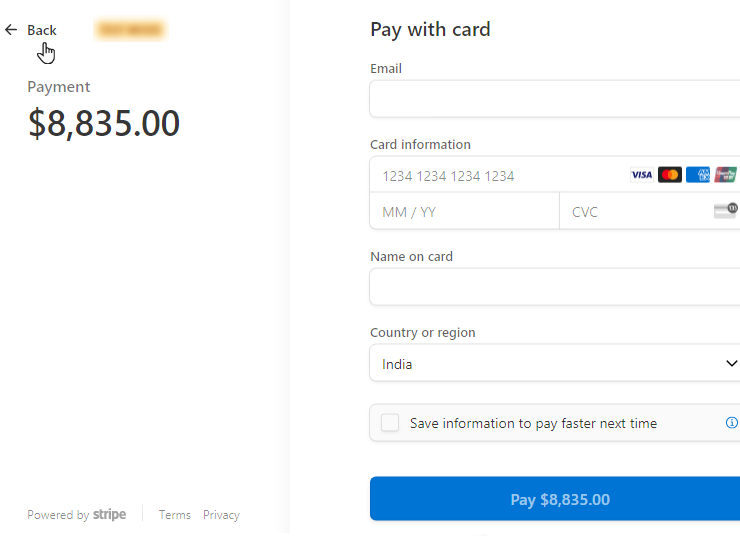The height and width of the screenshot is (536, 740).
Task: Click the back arrow icon
Action: (x=11, y=30)
